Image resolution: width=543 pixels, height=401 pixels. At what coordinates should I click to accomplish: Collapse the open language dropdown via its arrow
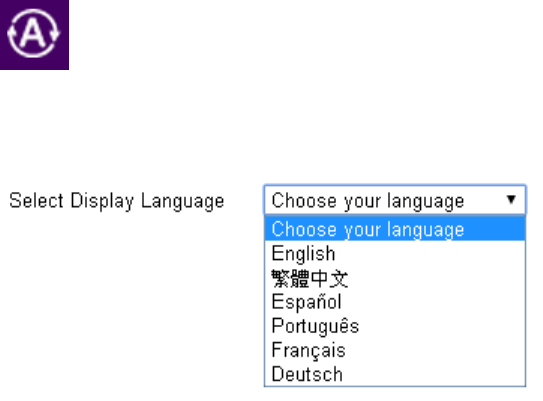pyautogui.click(x=511, y=199)
